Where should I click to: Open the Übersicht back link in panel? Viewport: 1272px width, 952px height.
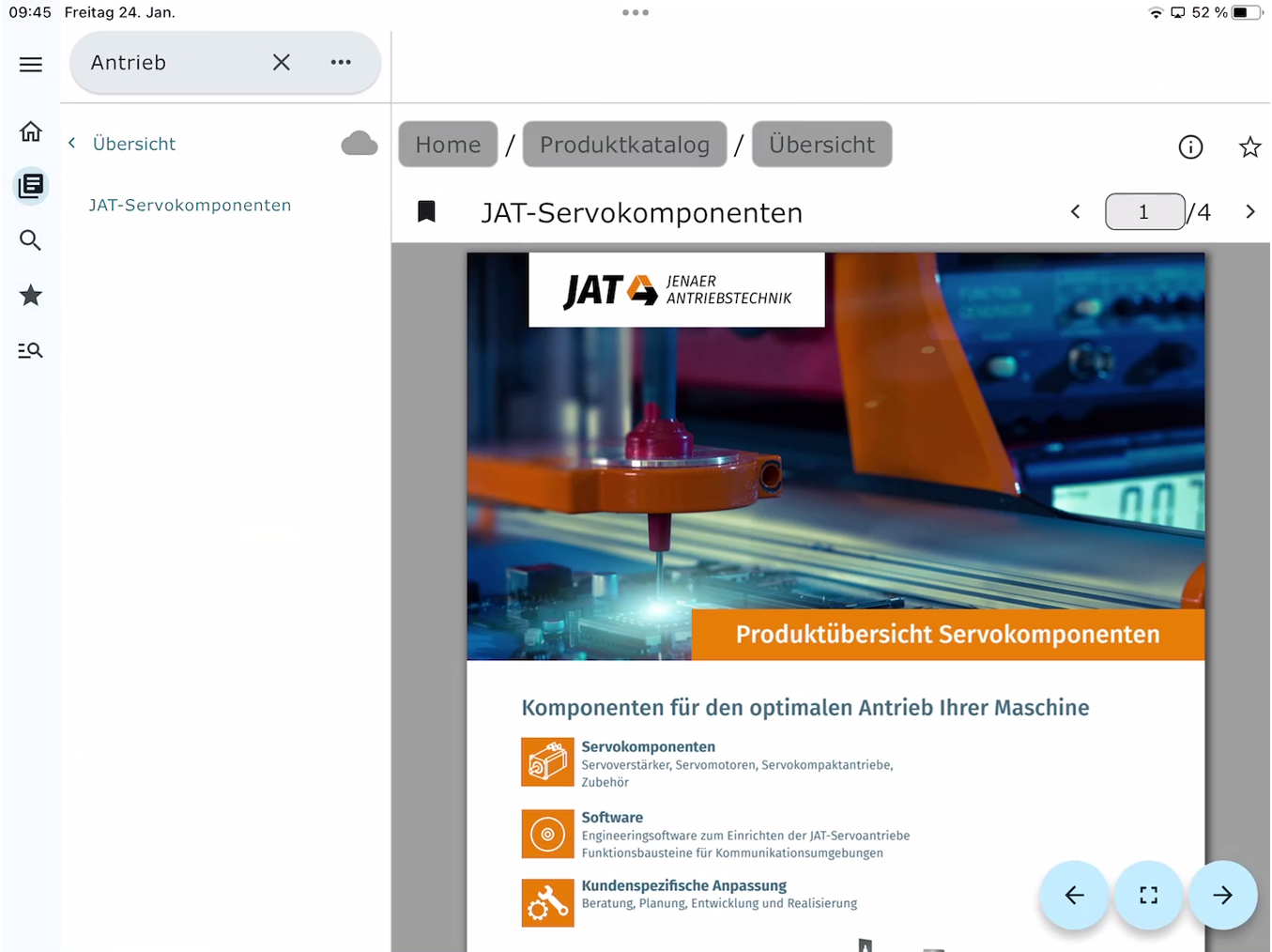coord(134,144)
